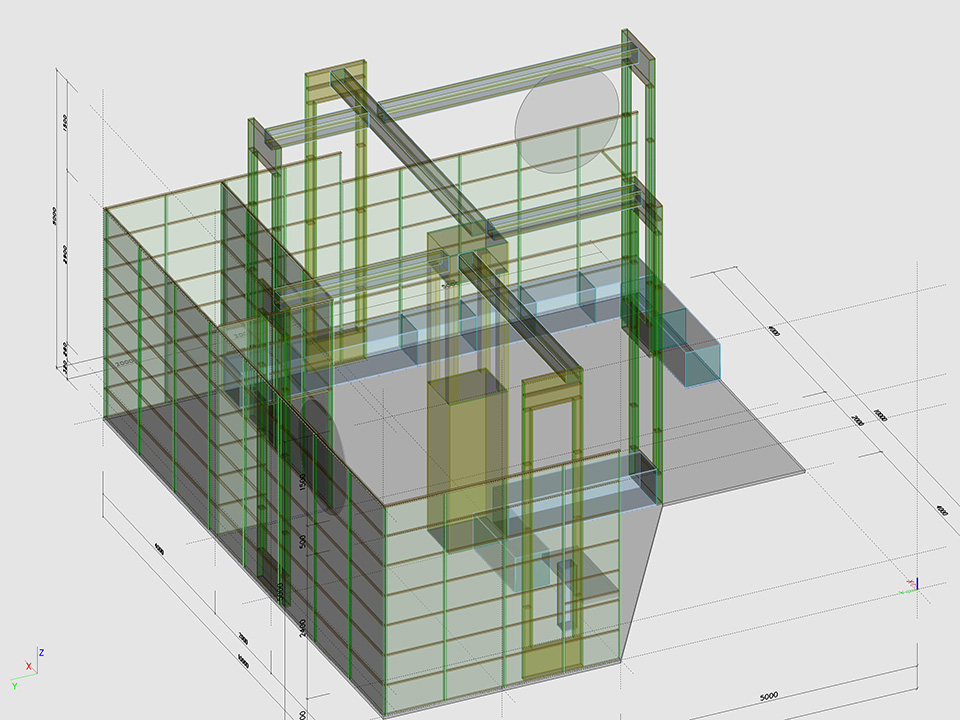Click the red X axis label
960x720 pixels.
click(x=28, y=665)
